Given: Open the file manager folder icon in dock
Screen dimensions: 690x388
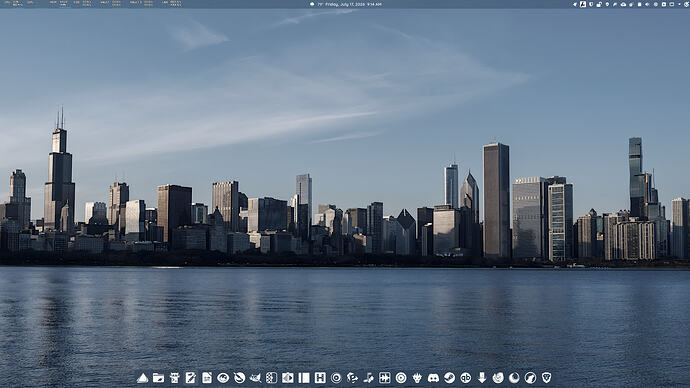Looking at the screenshot, I should [158, 377].
